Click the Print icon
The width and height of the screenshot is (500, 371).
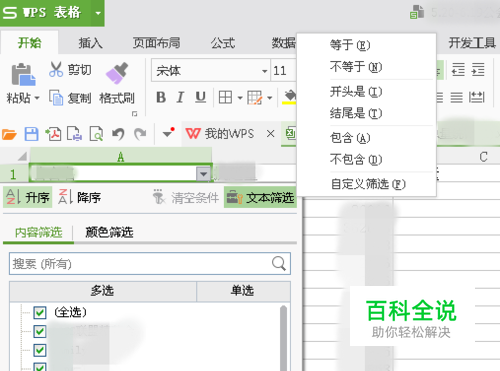tap(74, 134)
